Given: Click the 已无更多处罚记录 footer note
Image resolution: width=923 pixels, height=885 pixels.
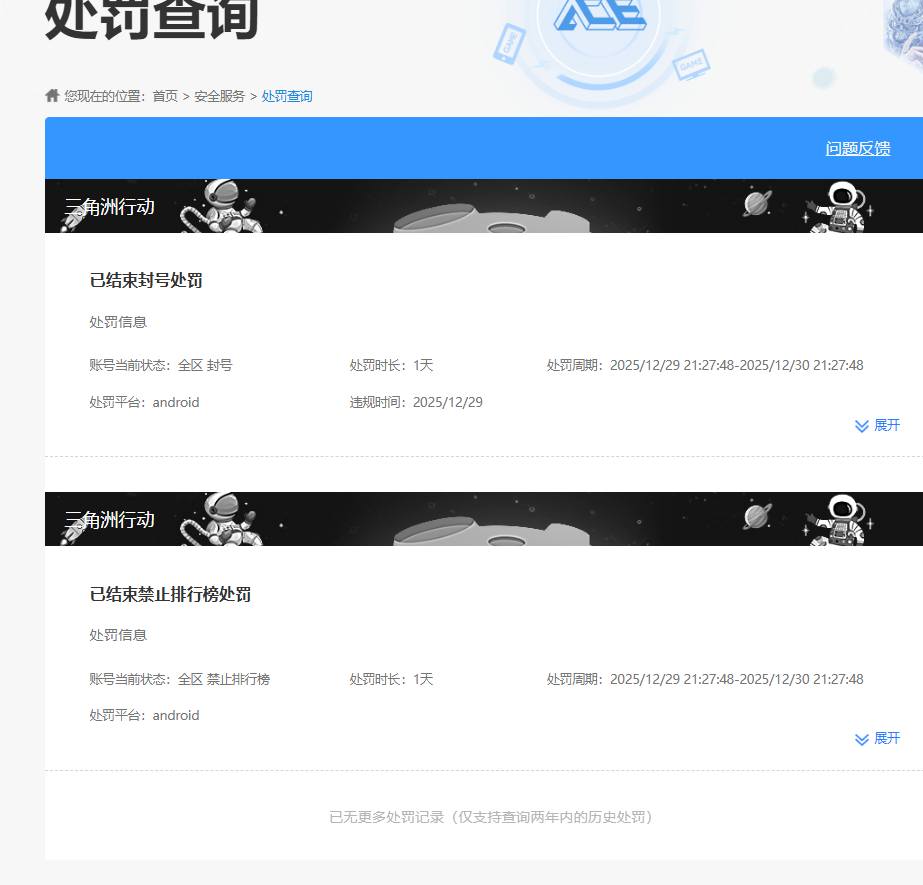Looking at the screenshot, I should (491, 817).
